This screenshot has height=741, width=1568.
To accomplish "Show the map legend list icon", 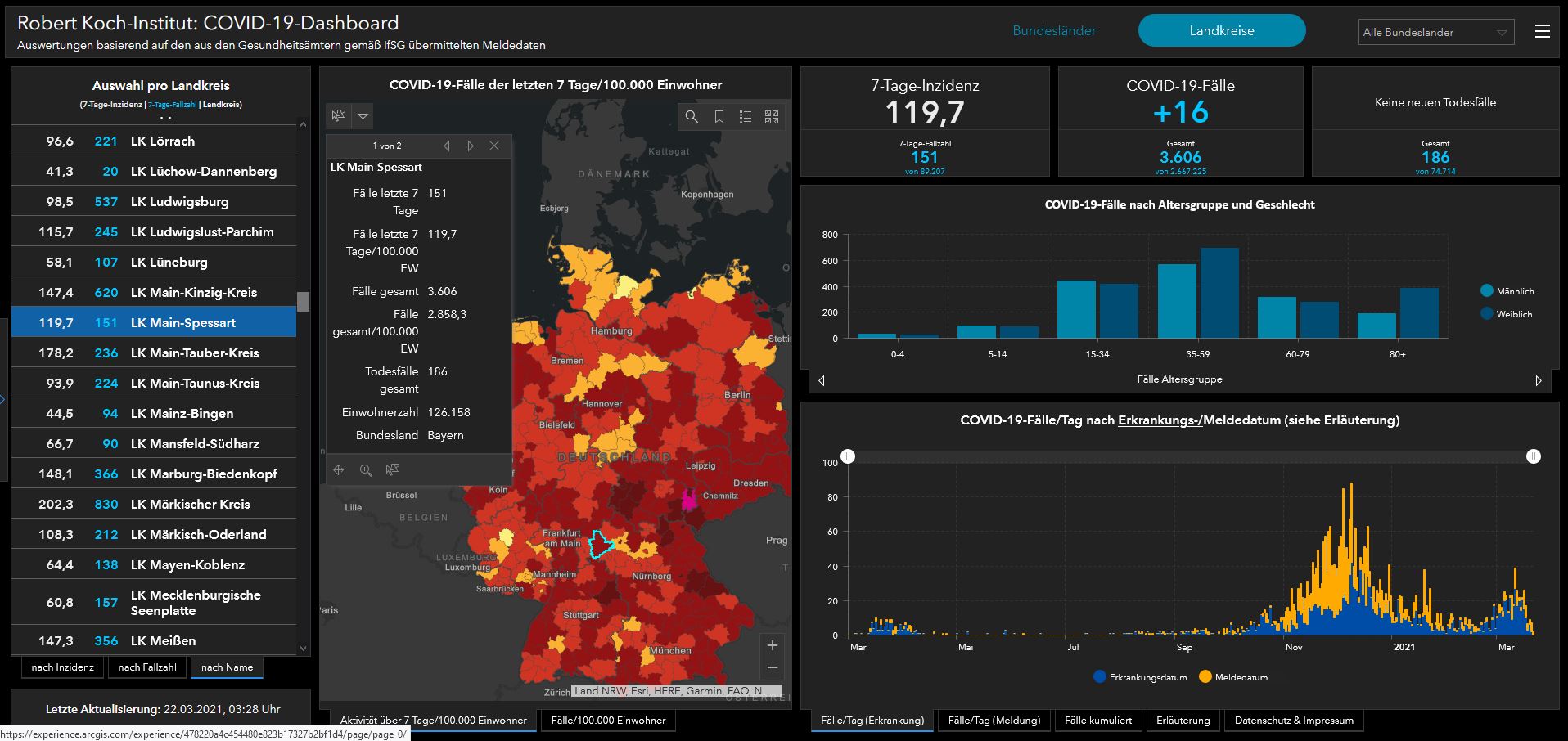I will point(746,117).
